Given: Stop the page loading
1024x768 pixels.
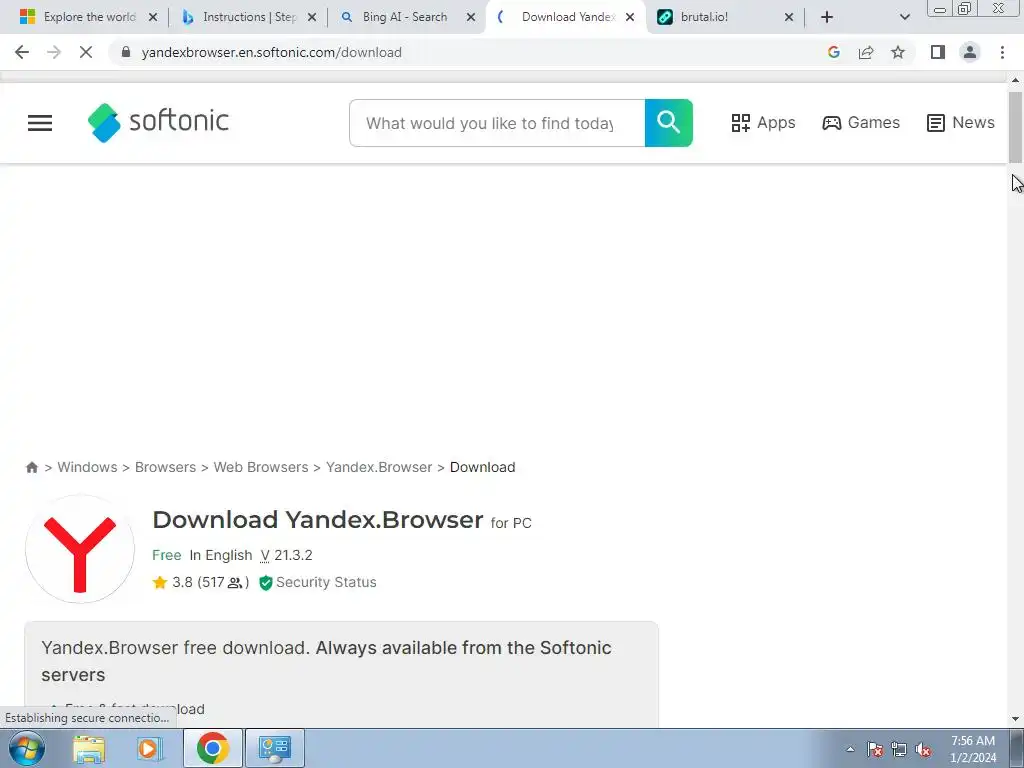Looking at the screenshot, I should [x=86, y=52].
